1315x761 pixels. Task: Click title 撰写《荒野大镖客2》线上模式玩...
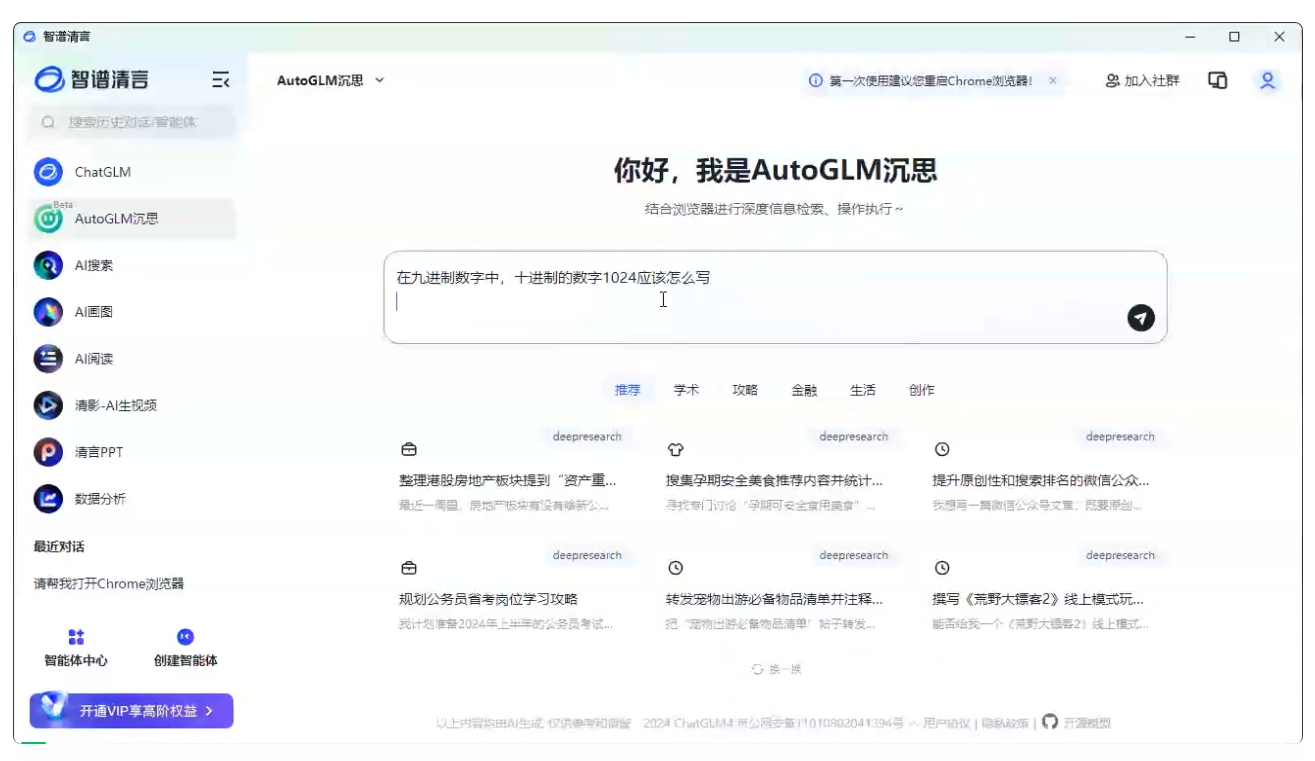tap(1038, 599)
